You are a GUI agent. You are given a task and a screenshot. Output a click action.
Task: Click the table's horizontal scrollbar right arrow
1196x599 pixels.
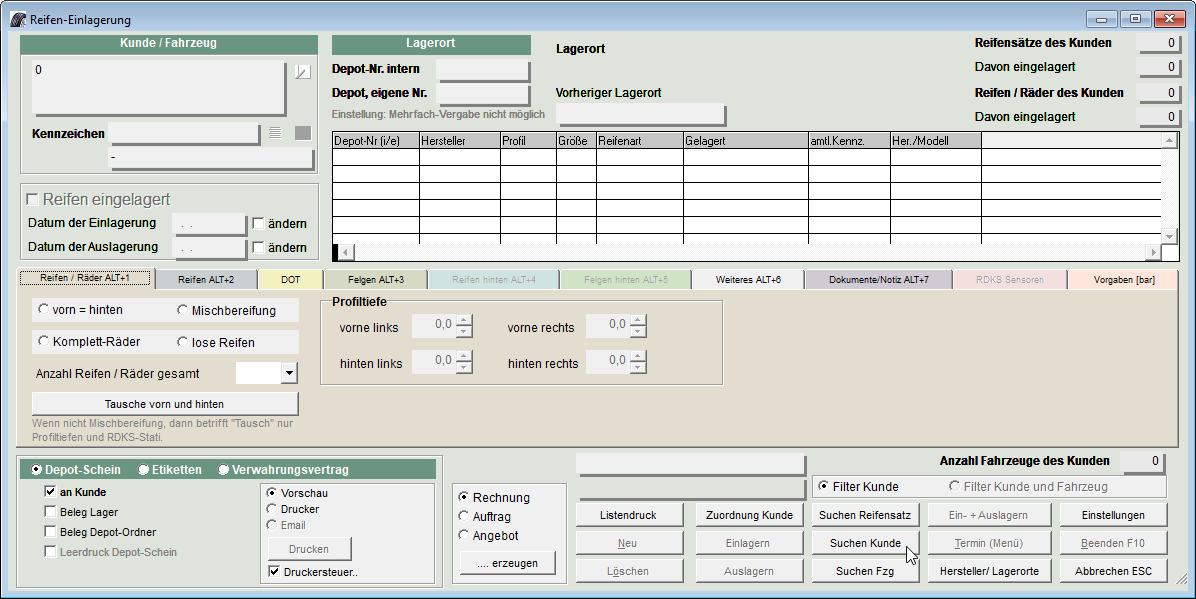1153,252
